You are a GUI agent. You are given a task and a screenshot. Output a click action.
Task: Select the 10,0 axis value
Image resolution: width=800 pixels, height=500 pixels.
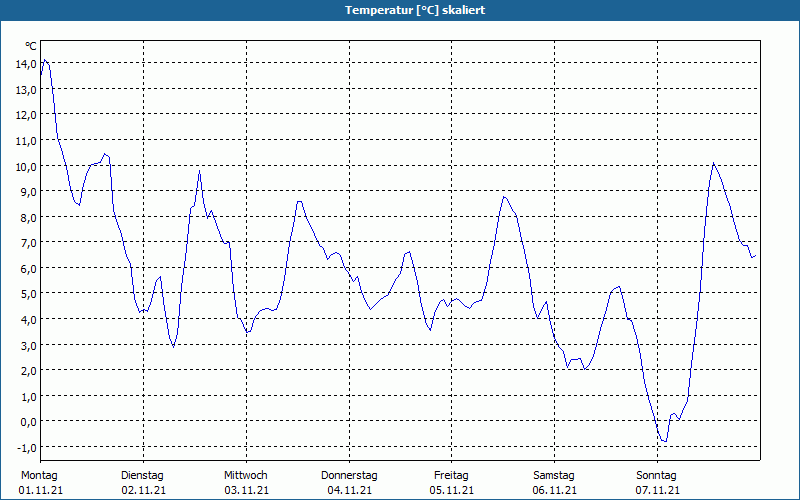pos(26,166)
